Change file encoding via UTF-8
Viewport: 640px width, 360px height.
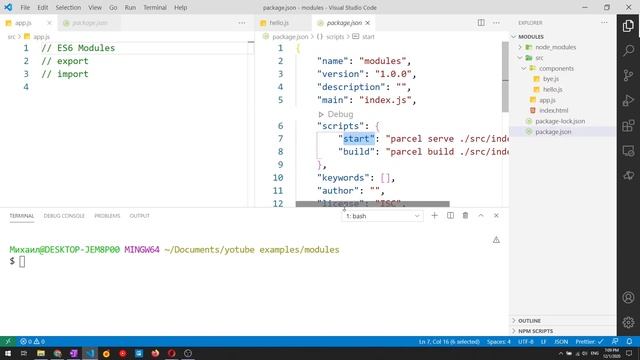tap(526, 341)
